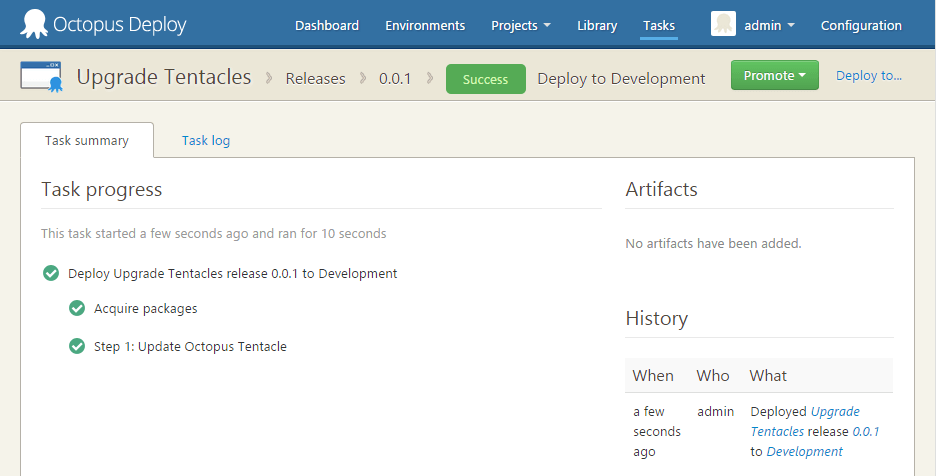Viewport: 936px width, 476px height.
Task: Click check icon beside Deploy Upgrade Tentacles
Action: tap(51, 273)
